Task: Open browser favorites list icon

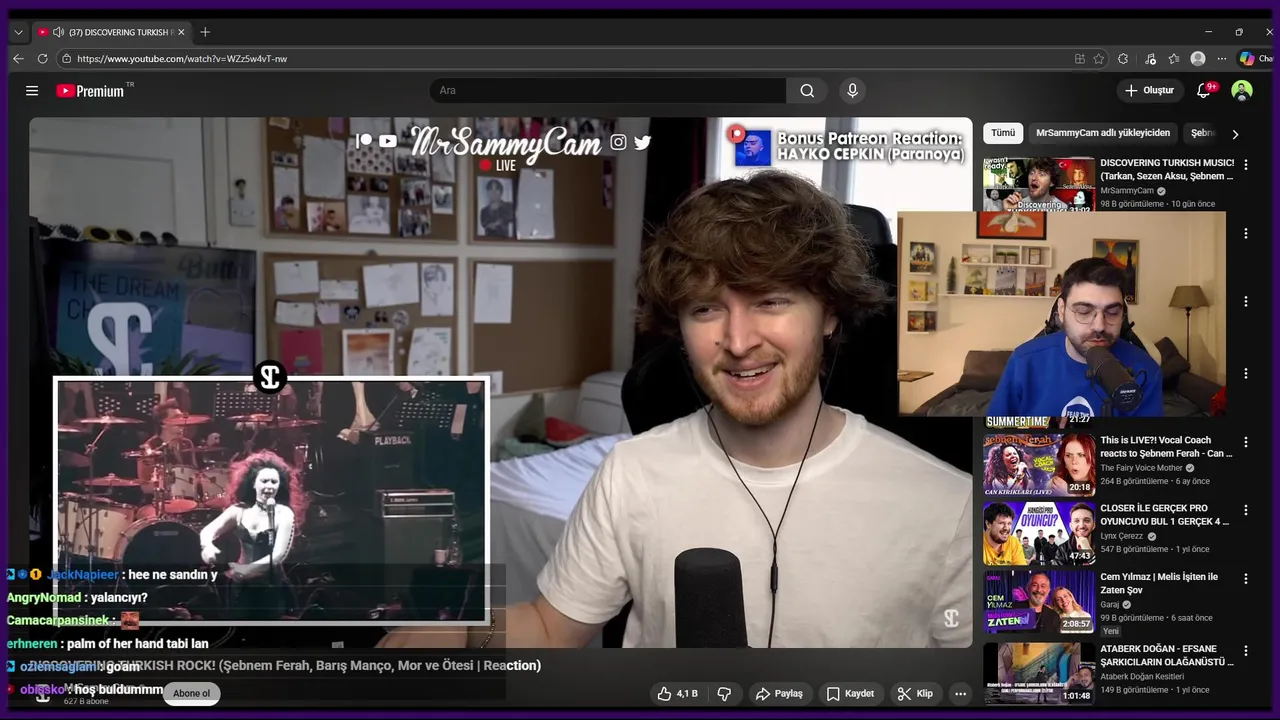Action: click(x=1174, y=59)
